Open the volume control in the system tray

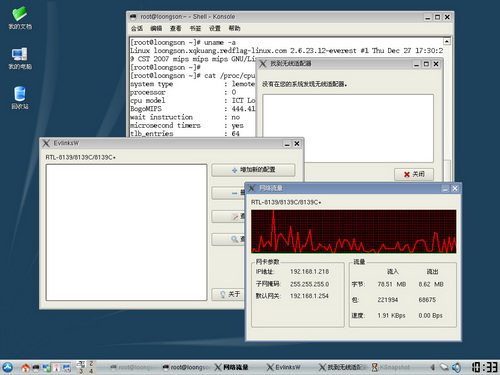(x=456, y=367)
